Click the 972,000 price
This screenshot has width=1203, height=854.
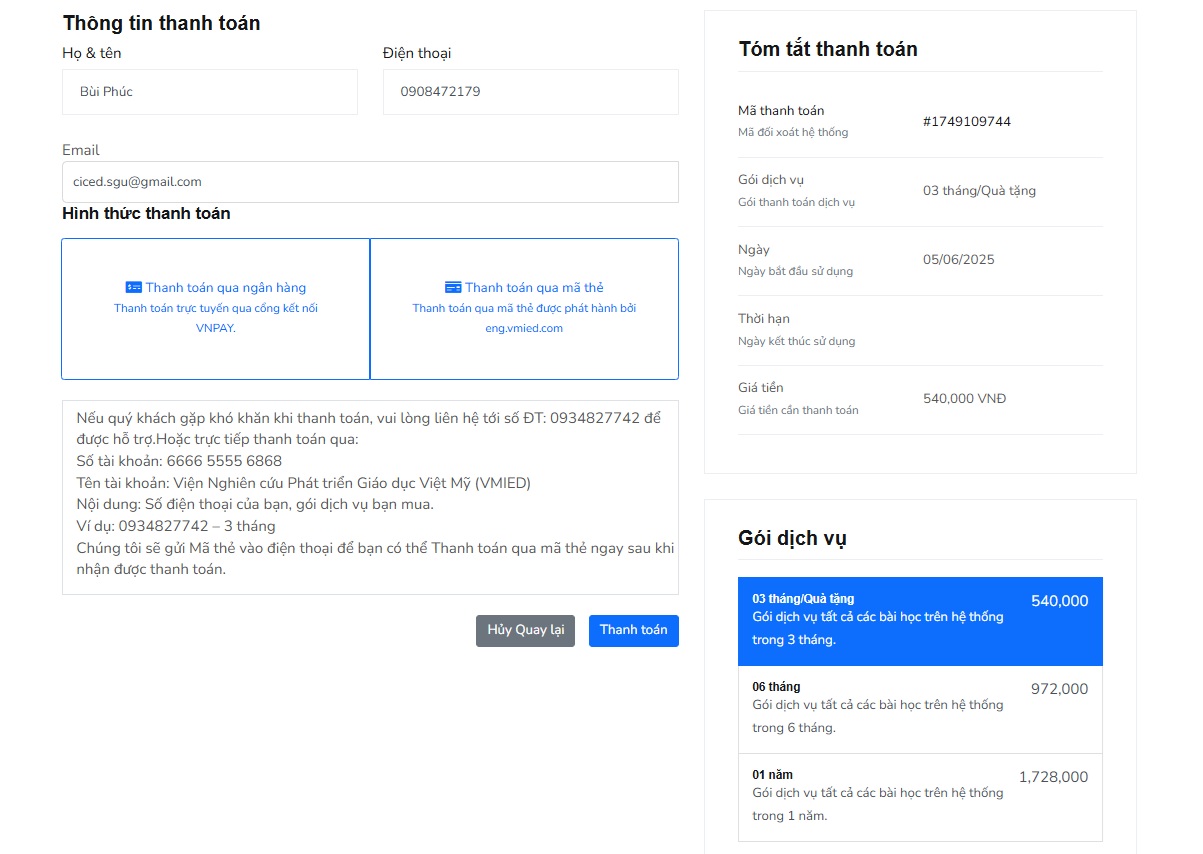(1060, 689)
